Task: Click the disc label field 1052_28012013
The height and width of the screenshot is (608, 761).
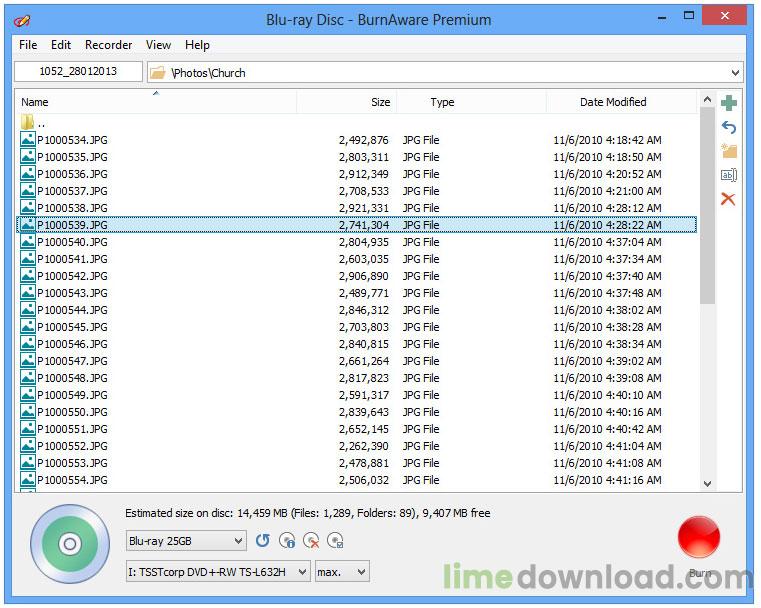Action: [78, 72]
